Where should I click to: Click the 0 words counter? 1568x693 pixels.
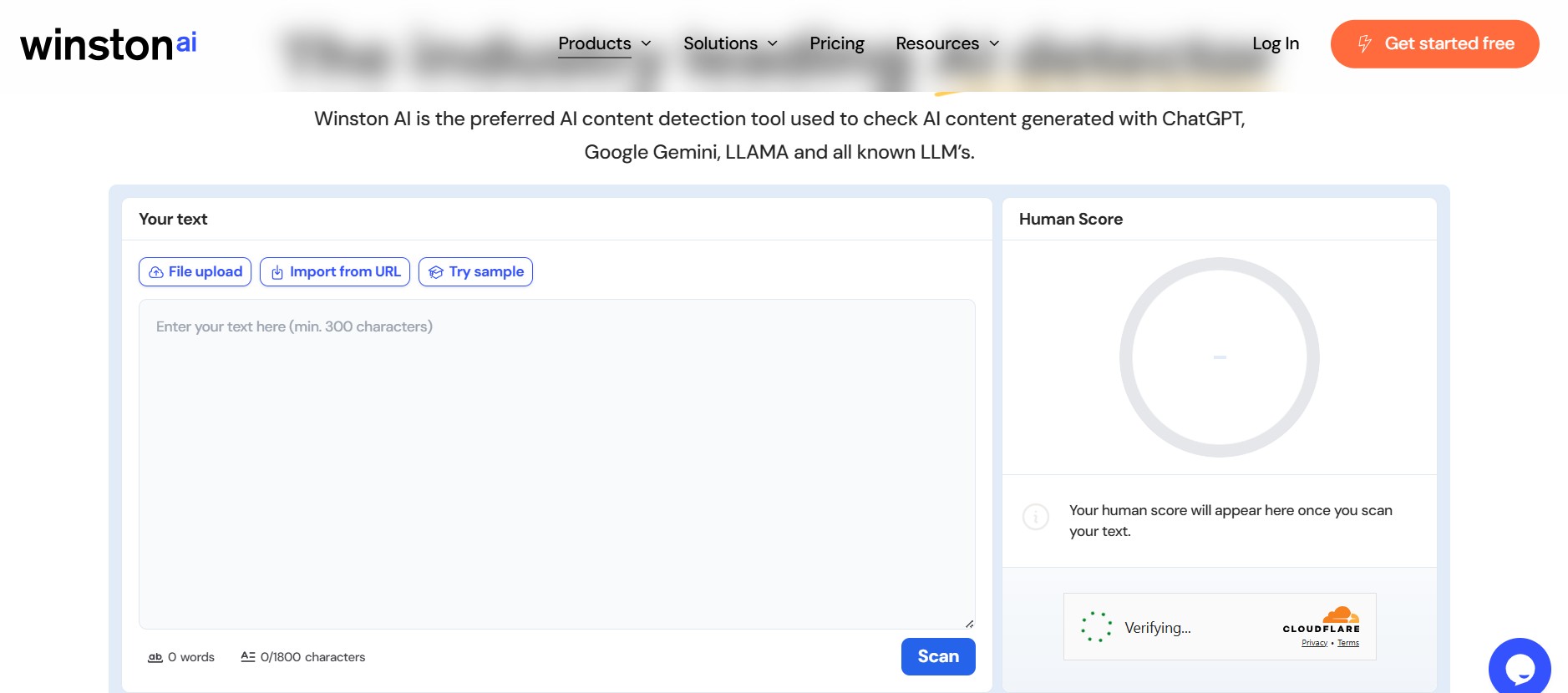point(191,657)
